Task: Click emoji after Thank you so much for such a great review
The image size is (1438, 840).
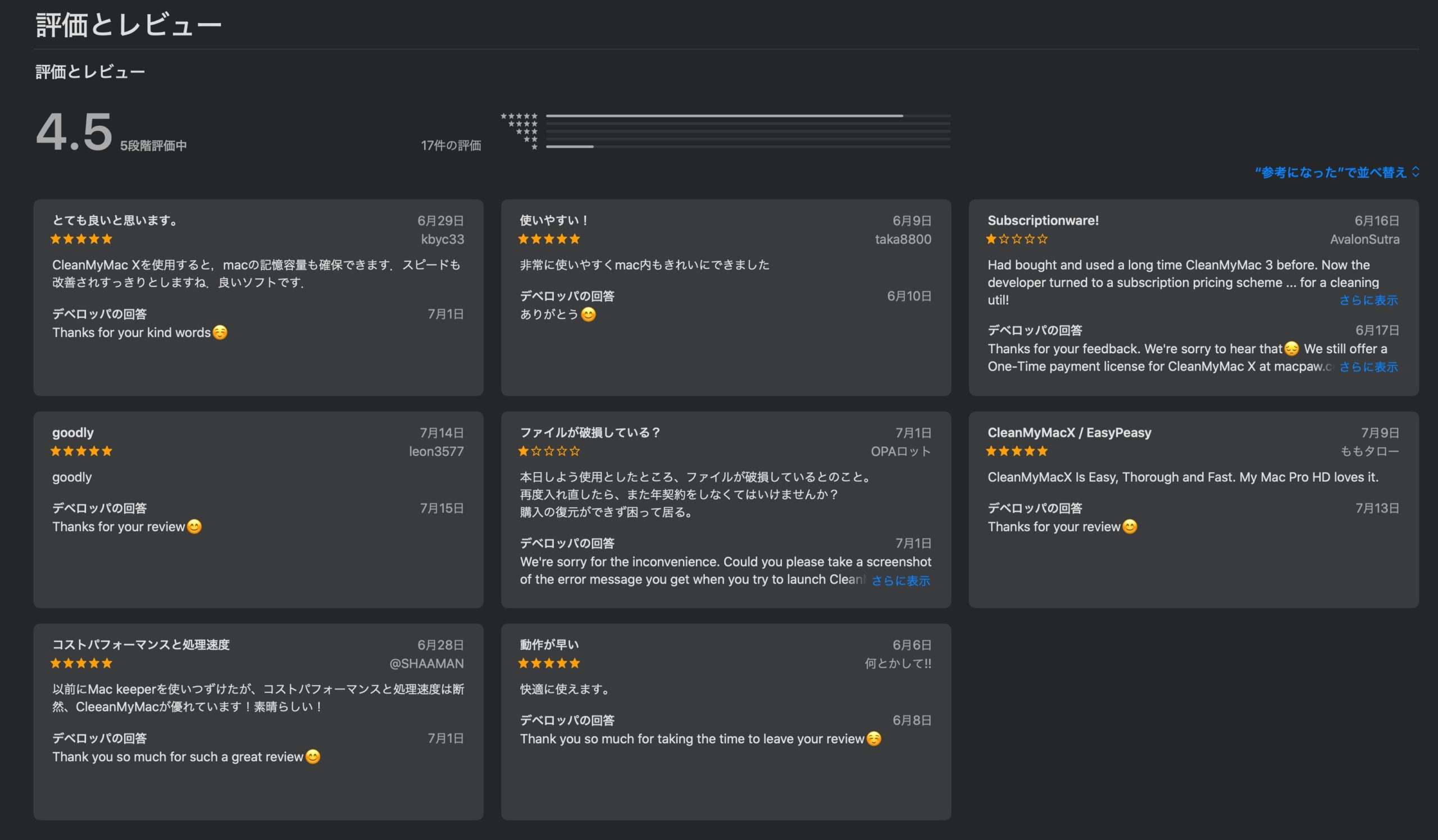Action: click(313, 757)
